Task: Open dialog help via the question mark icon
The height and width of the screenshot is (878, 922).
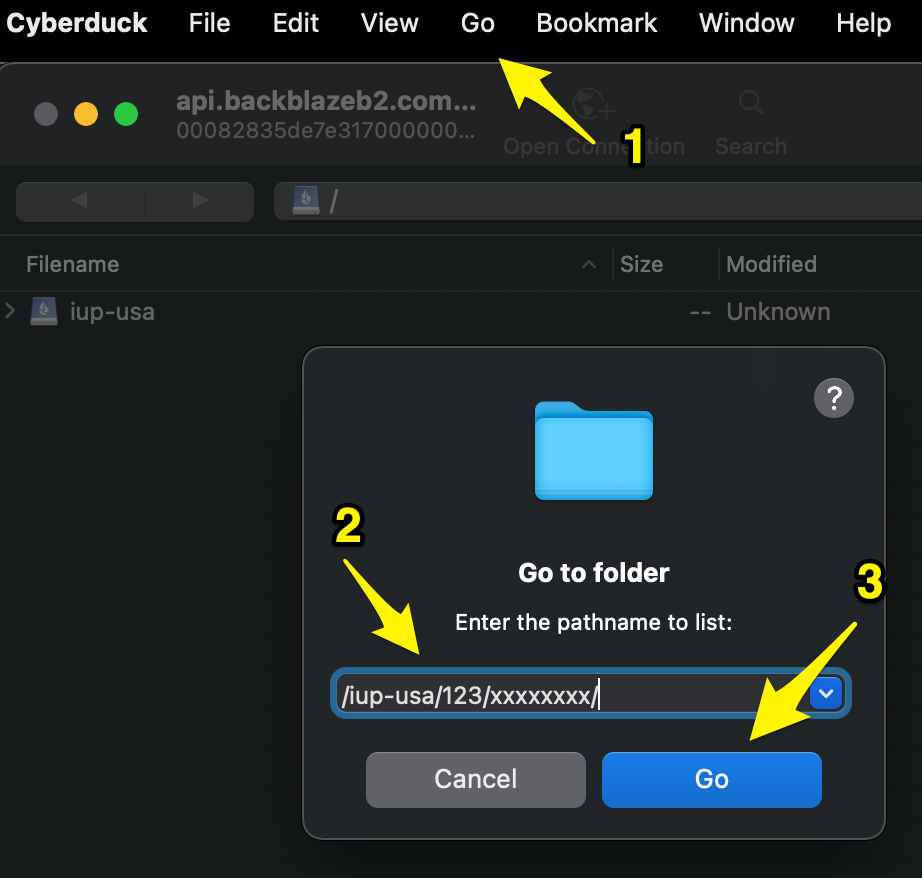Action: 833,397
